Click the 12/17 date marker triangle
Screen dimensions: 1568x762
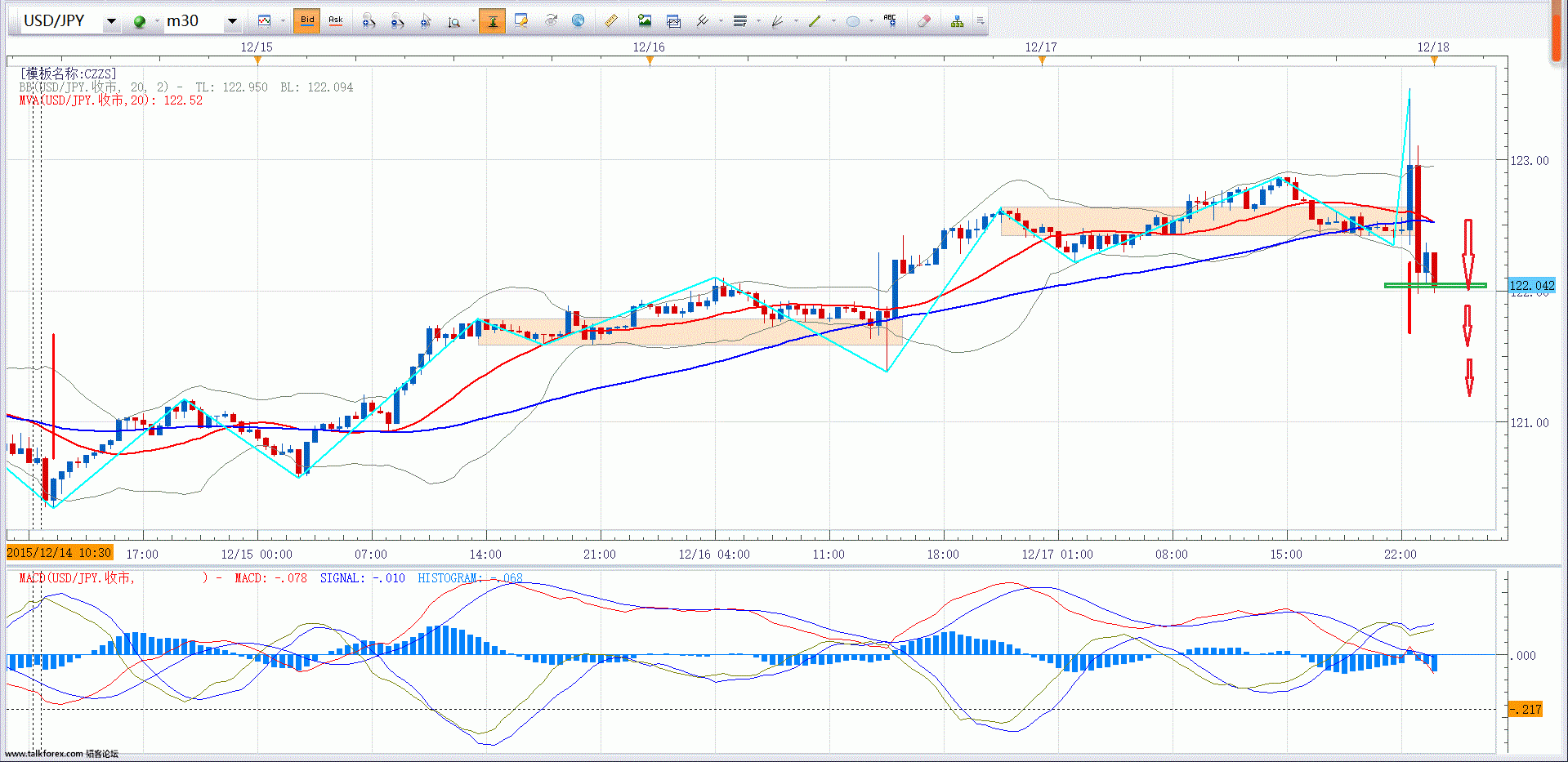1042,60
